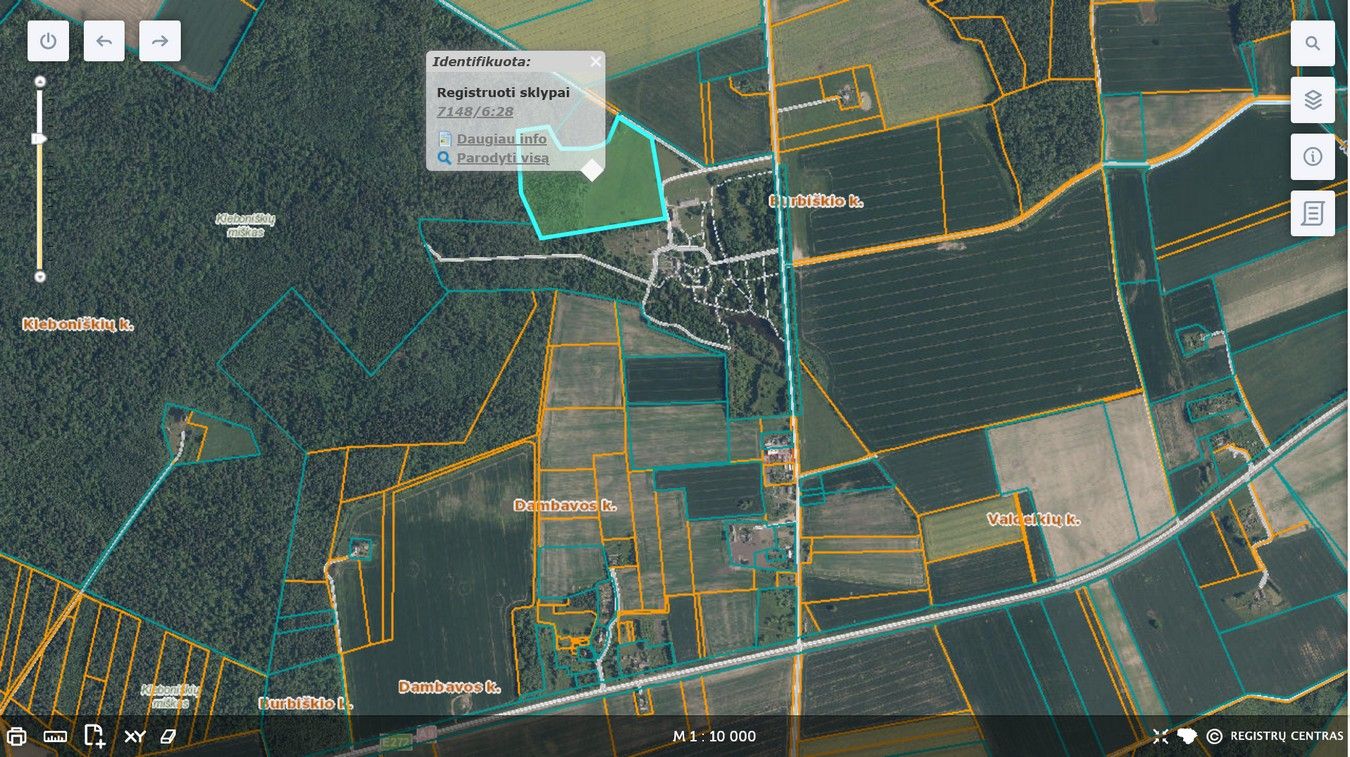Open parcel link 7148/6:28
Image resolution: width=1350 pixels, height=757 pixels.
point(475,112)
